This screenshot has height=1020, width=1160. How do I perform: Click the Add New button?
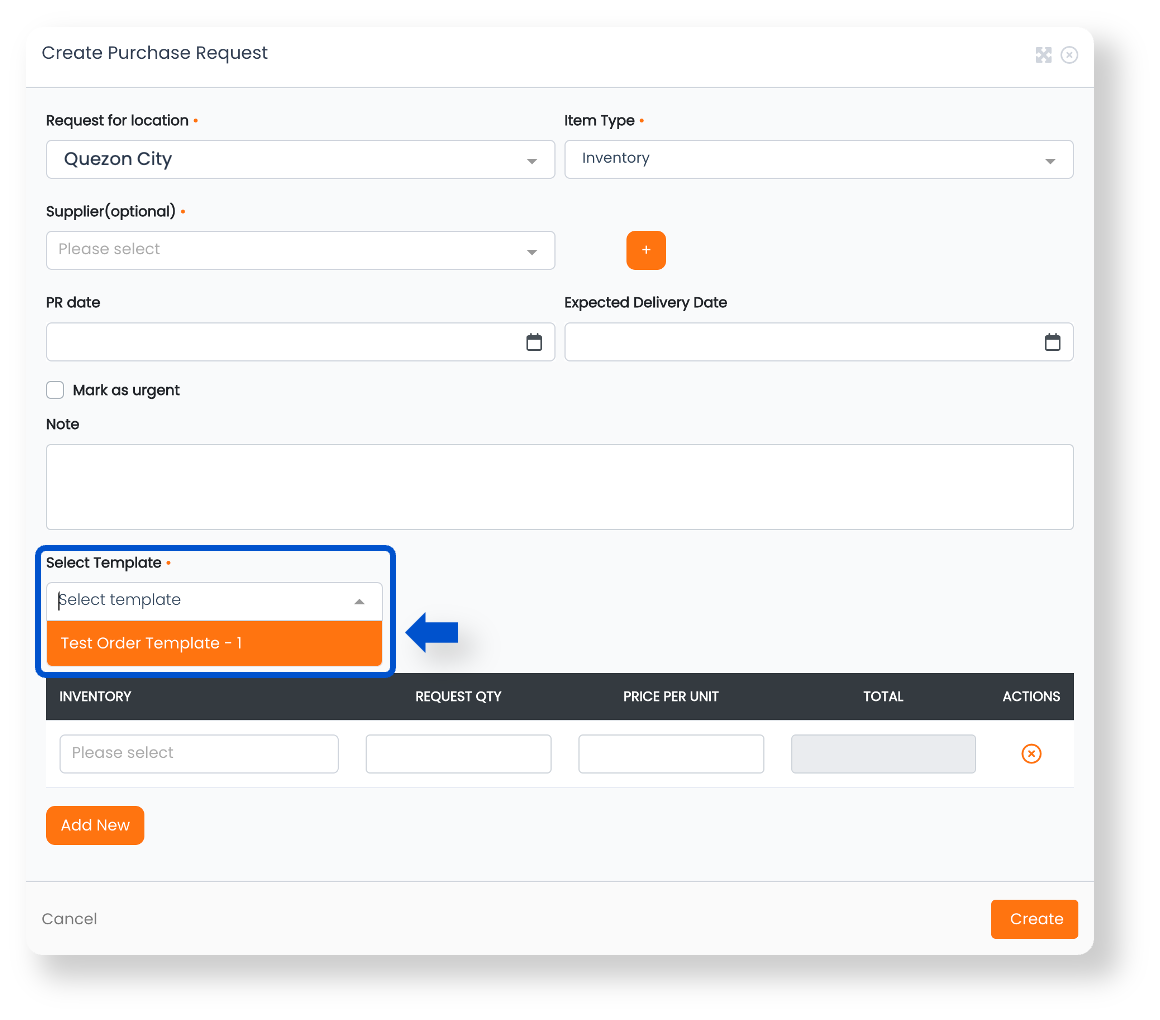(95, 825)
